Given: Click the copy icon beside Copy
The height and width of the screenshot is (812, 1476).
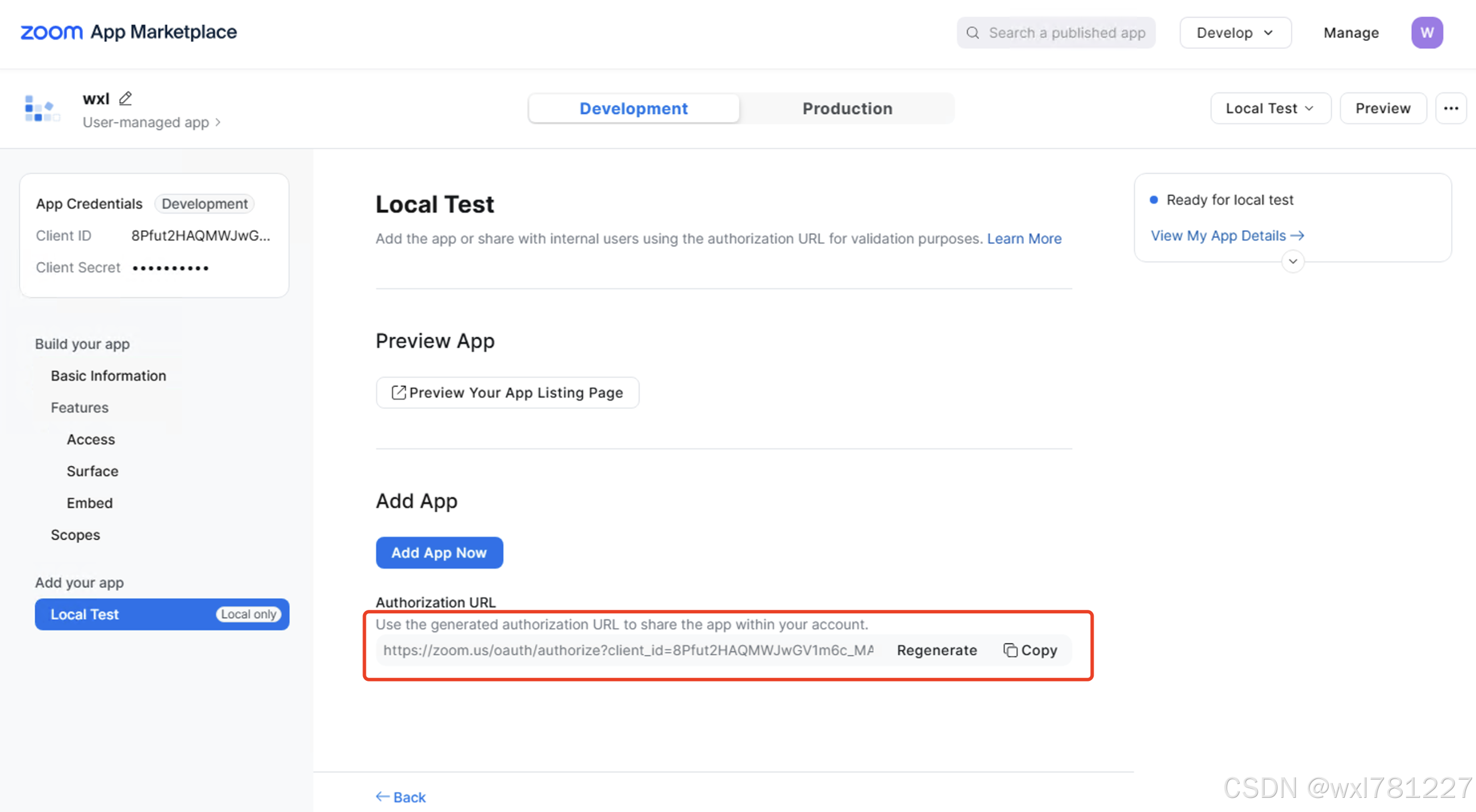Looking at the screenshot, I should pos(1010,650).
